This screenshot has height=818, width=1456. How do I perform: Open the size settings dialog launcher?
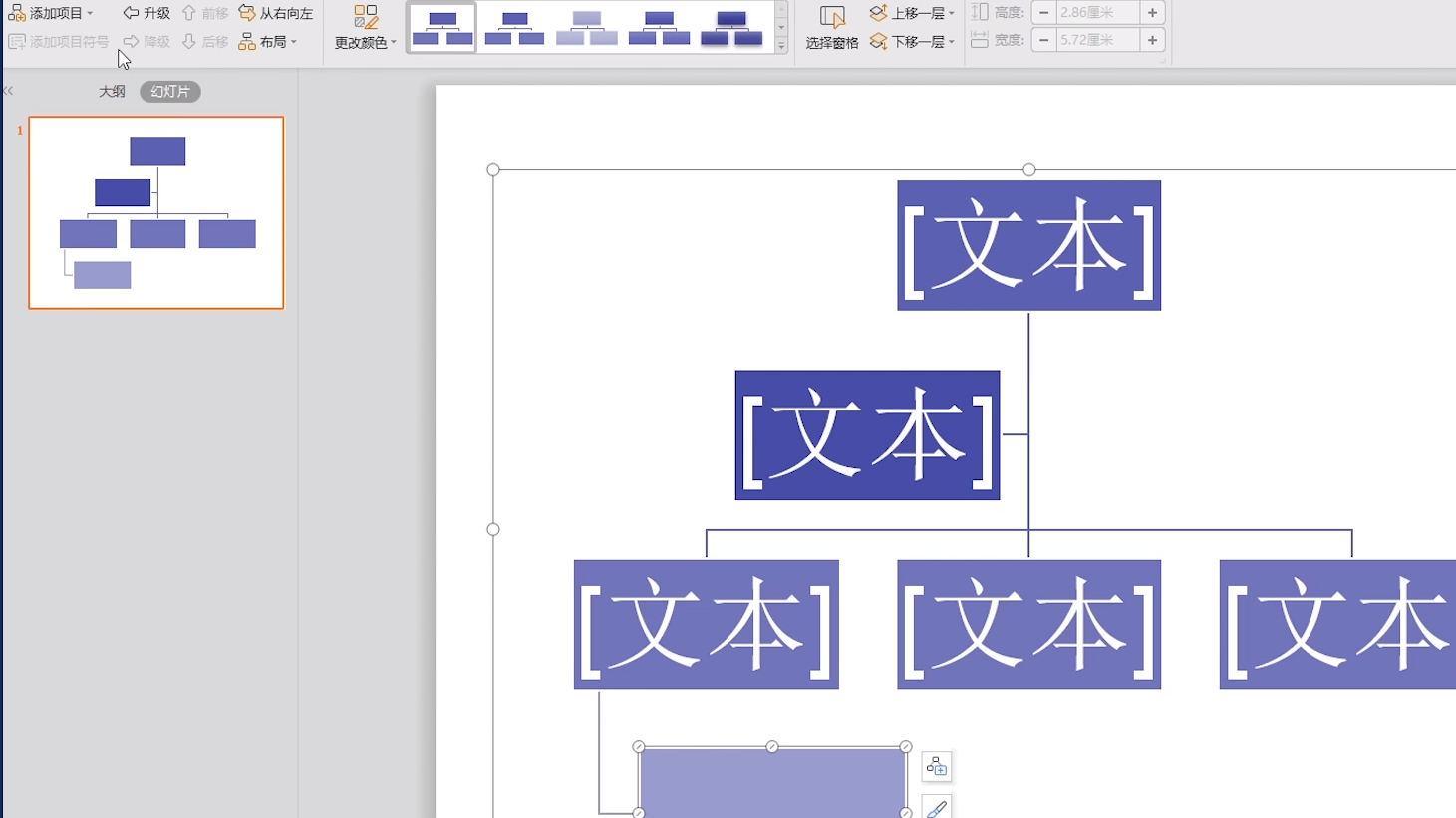tap(1162, 61)
